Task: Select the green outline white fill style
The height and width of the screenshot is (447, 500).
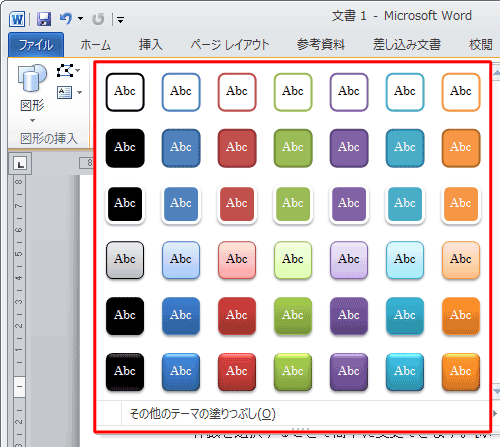Action: tap(293, 92)
